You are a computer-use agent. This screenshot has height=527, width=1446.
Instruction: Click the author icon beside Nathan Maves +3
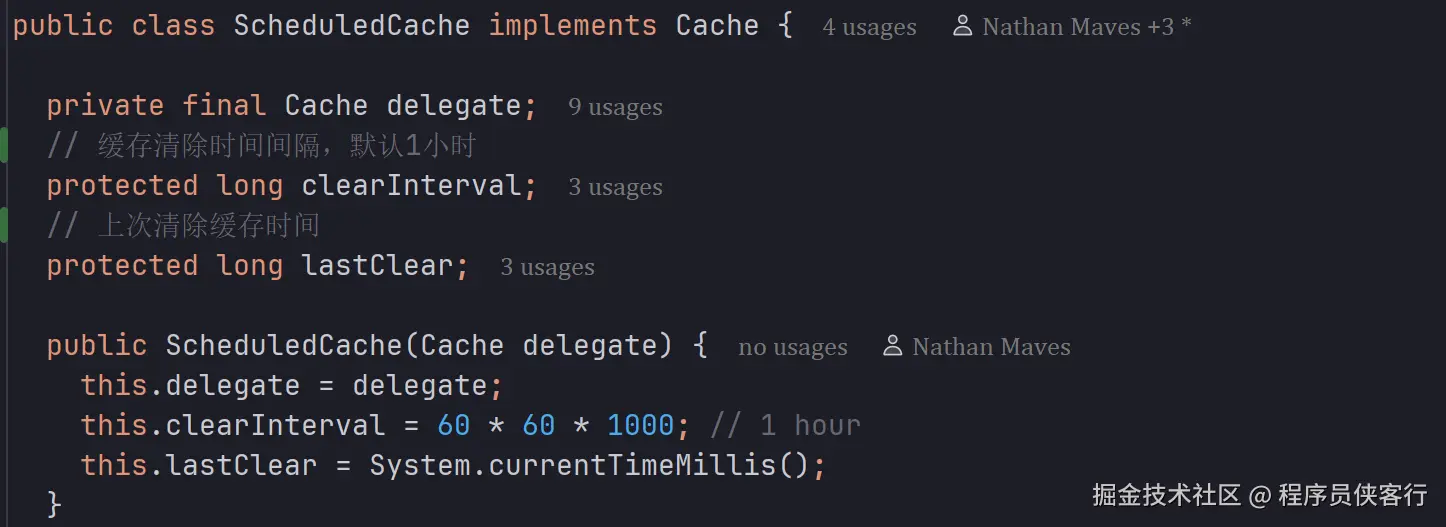[x=962, y=27]
